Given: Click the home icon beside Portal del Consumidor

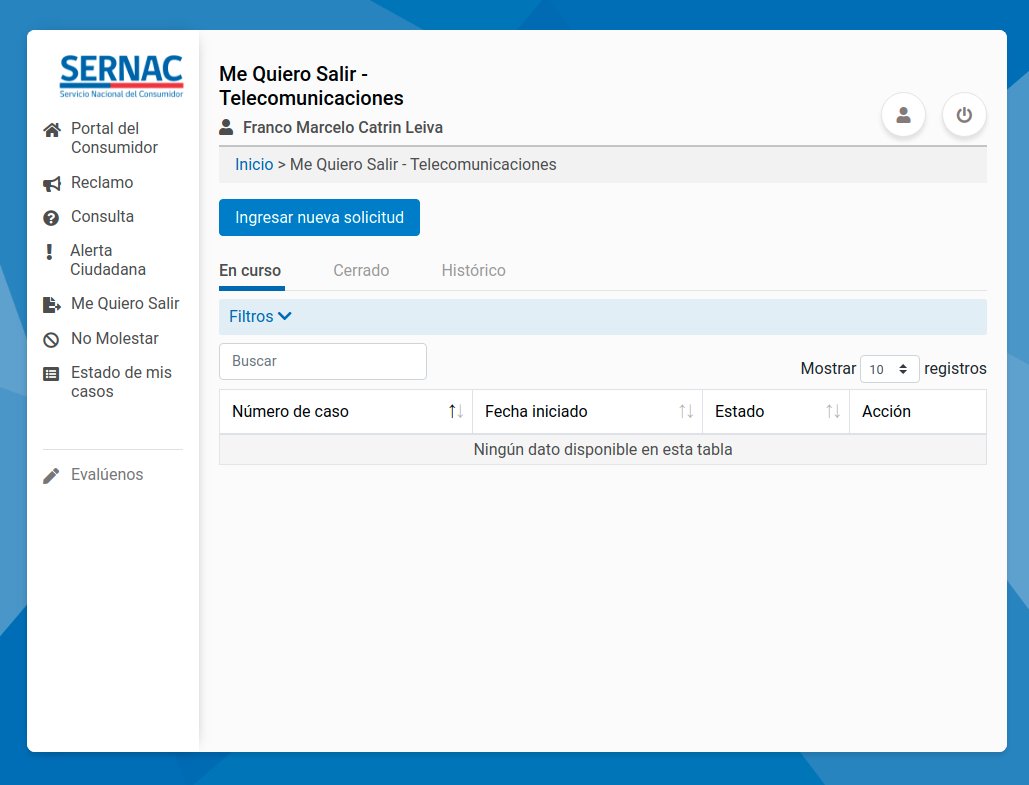Looking at the screenshot, I should tap(52, 130).
